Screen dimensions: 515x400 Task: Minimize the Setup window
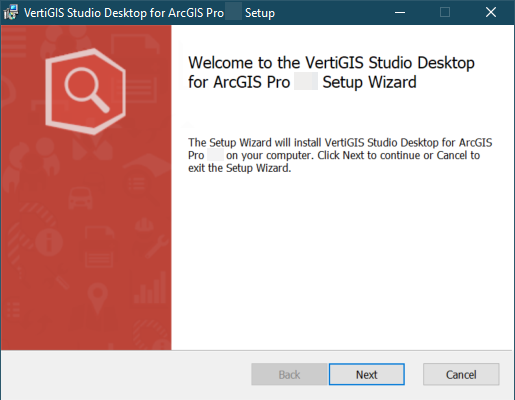400,13
